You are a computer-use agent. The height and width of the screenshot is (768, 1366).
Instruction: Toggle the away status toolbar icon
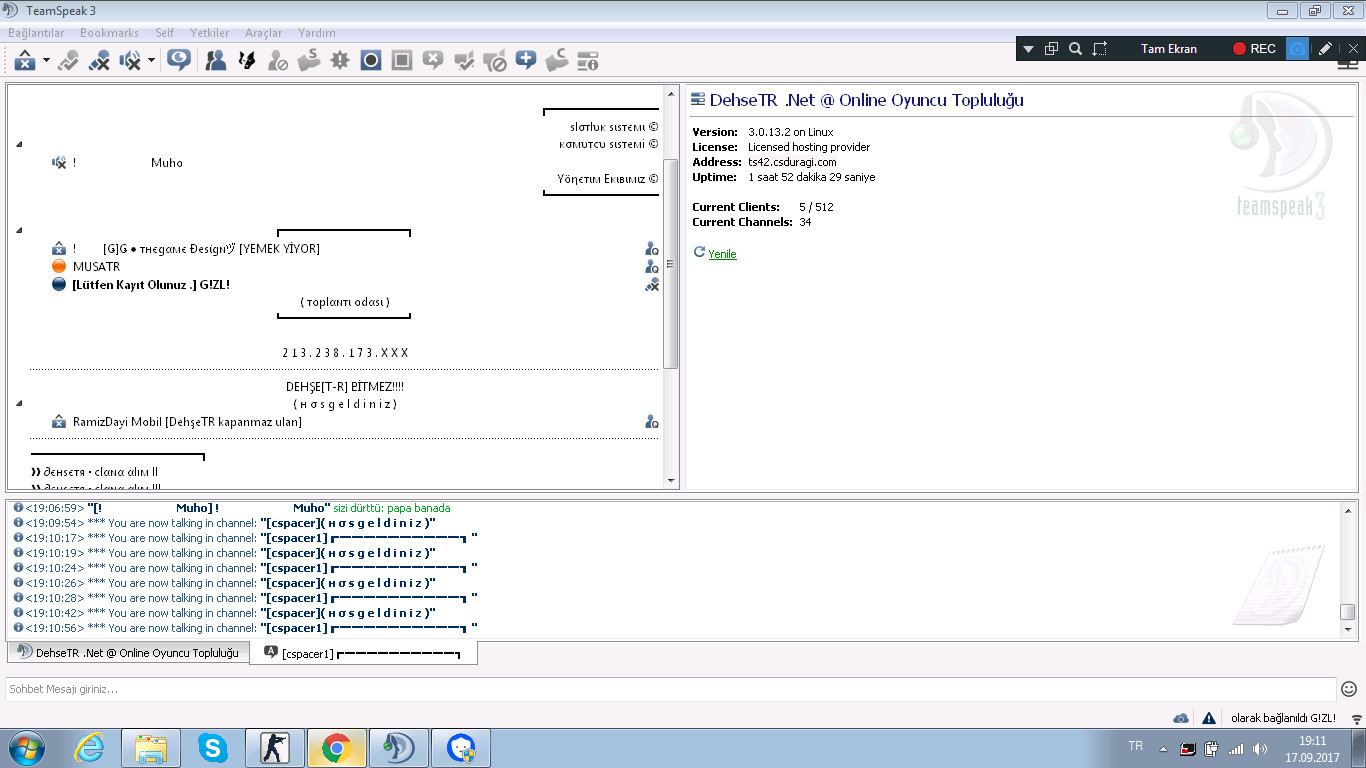click(25, 61)
